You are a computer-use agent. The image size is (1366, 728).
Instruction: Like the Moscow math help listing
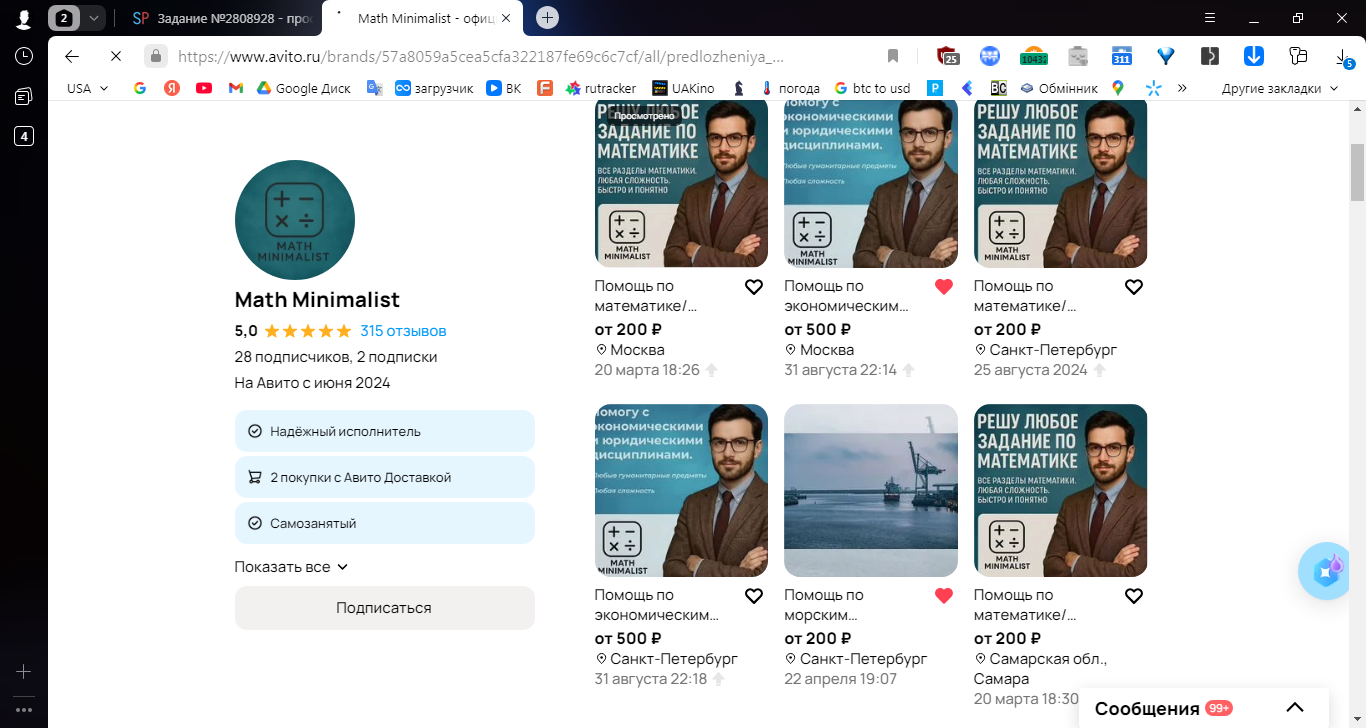pos(754,287)
